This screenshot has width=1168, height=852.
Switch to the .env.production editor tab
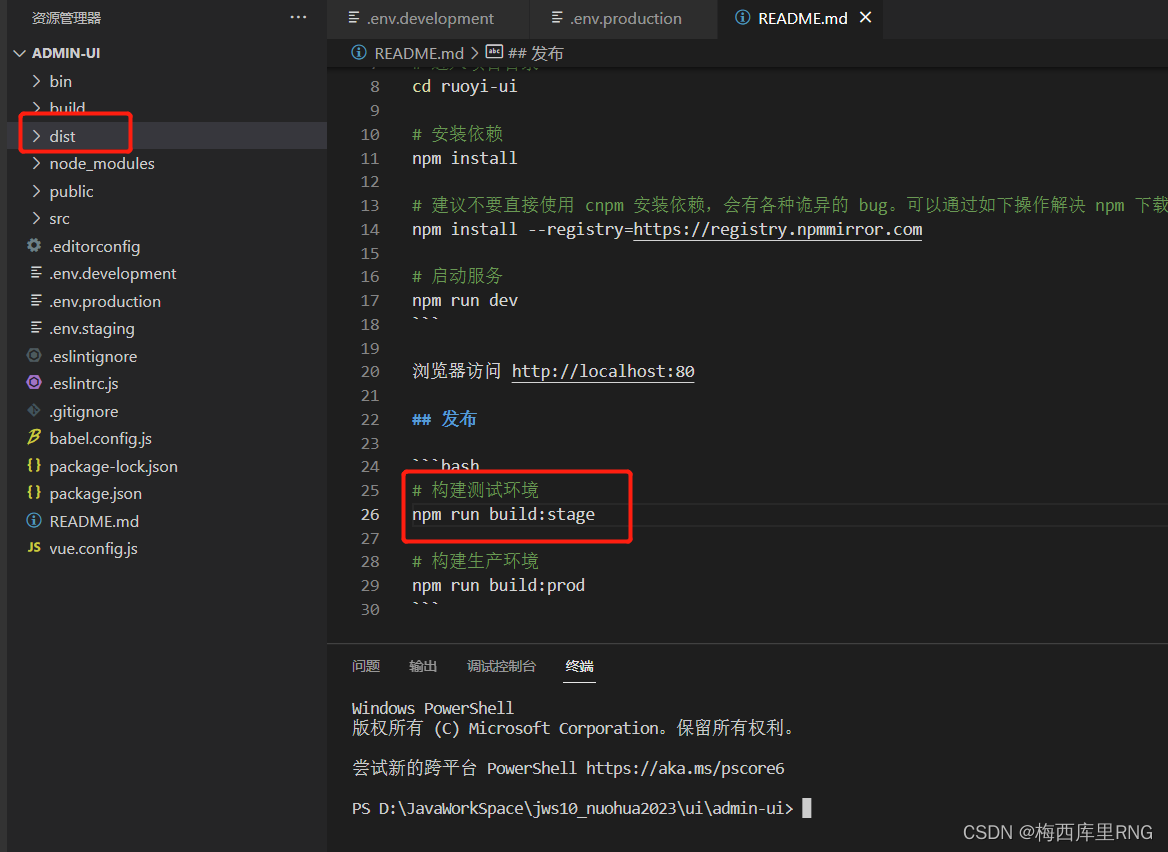pyautogui.click(x=623, y=19)
